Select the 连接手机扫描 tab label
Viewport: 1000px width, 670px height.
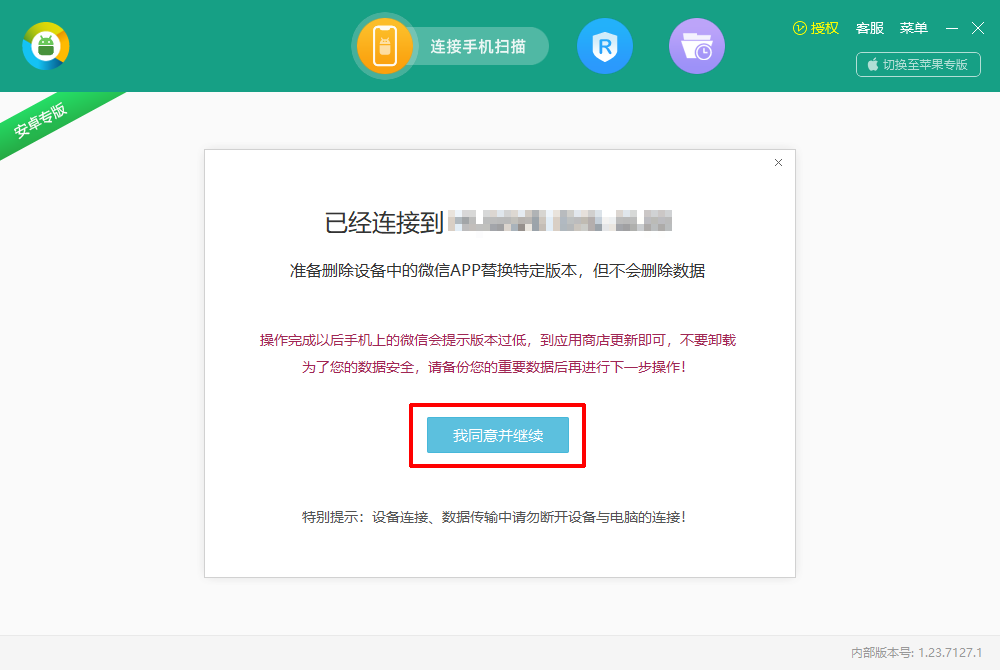(x=478, y=46)
